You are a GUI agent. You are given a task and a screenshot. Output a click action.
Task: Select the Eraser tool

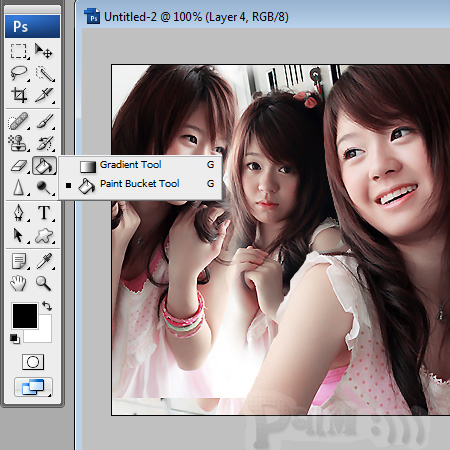[x=19, y=166]
